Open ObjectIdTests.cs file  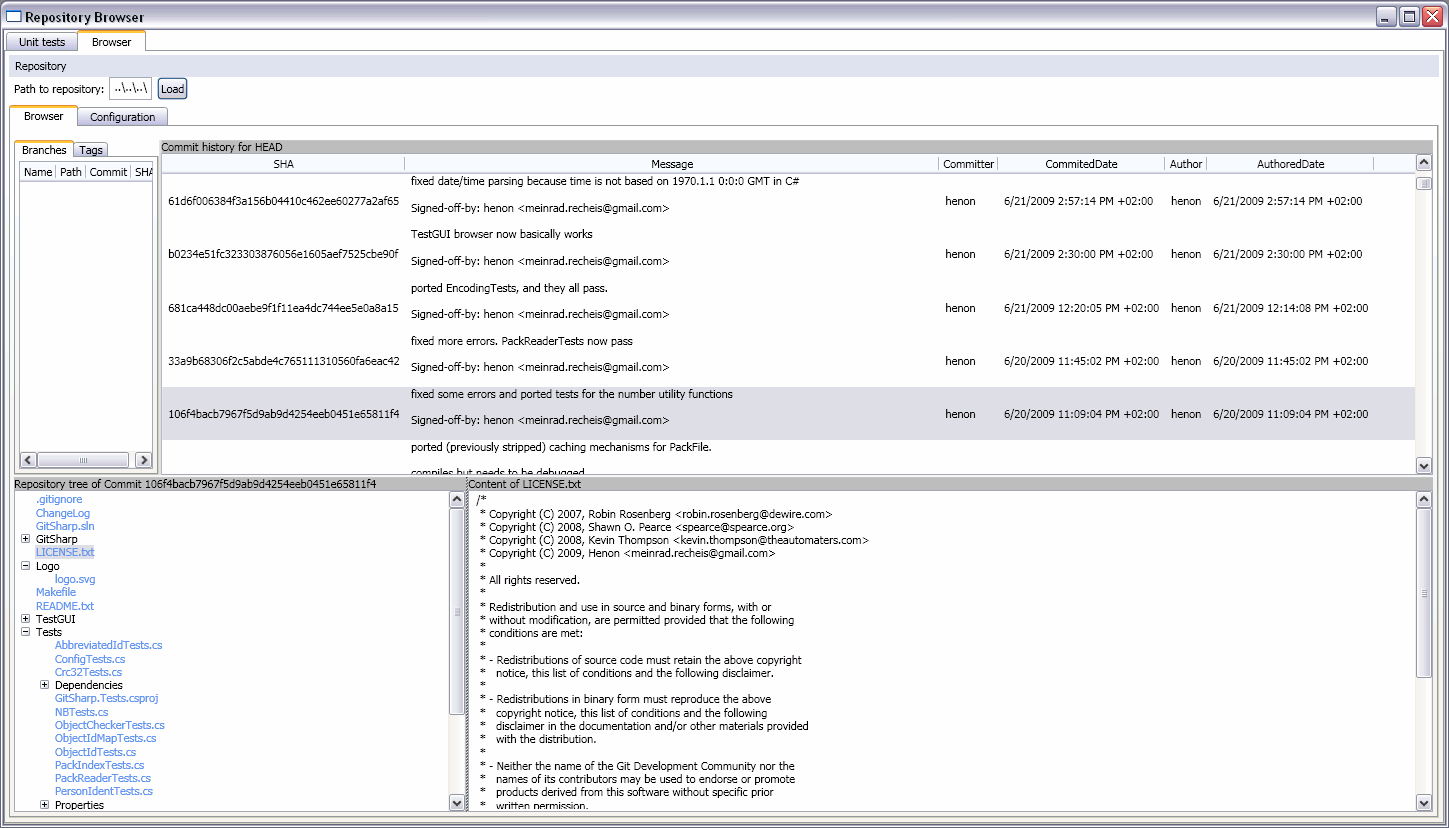point(95,752)
